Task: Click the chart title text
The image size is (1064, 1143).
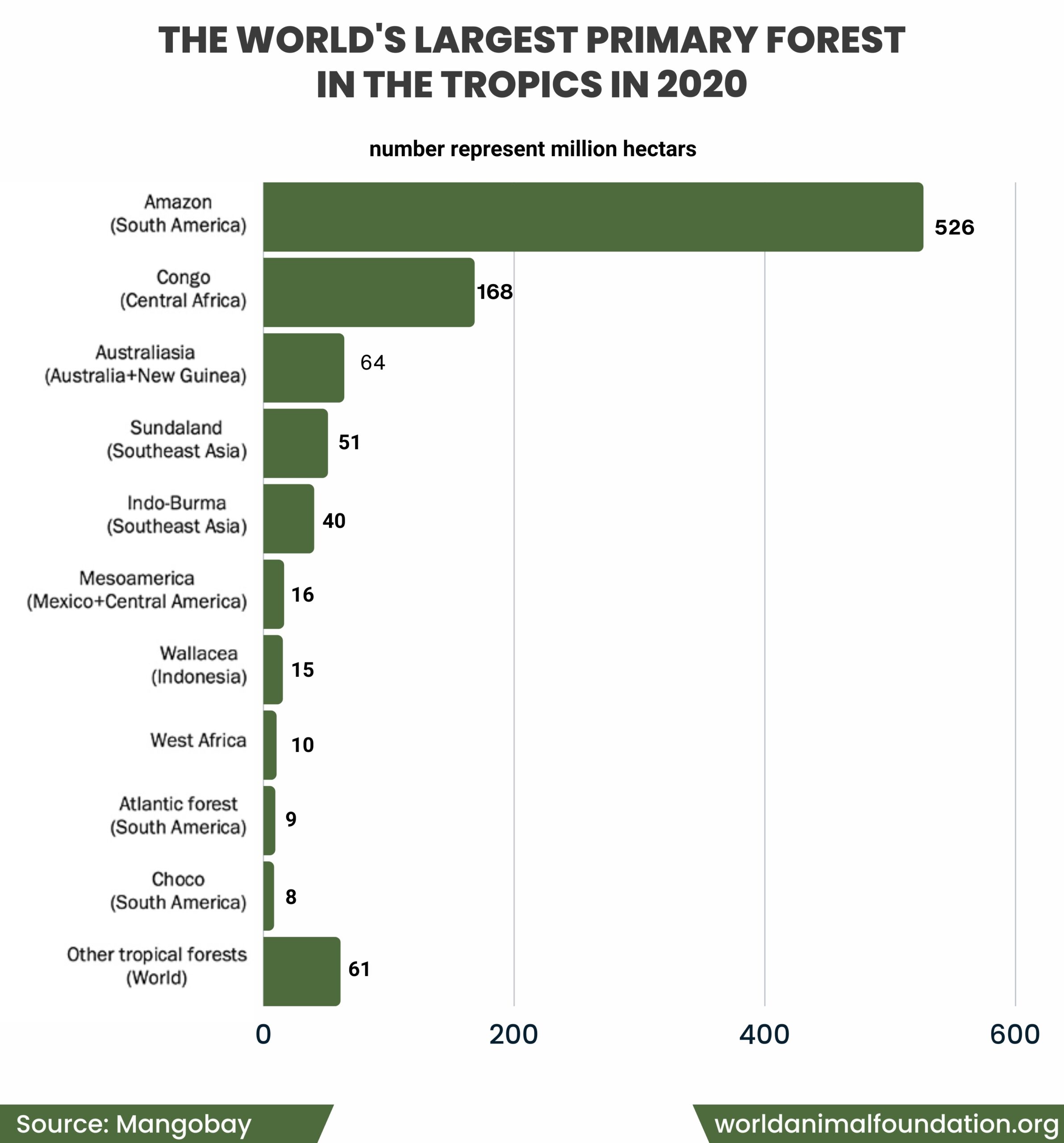Action: pos(532,62)
